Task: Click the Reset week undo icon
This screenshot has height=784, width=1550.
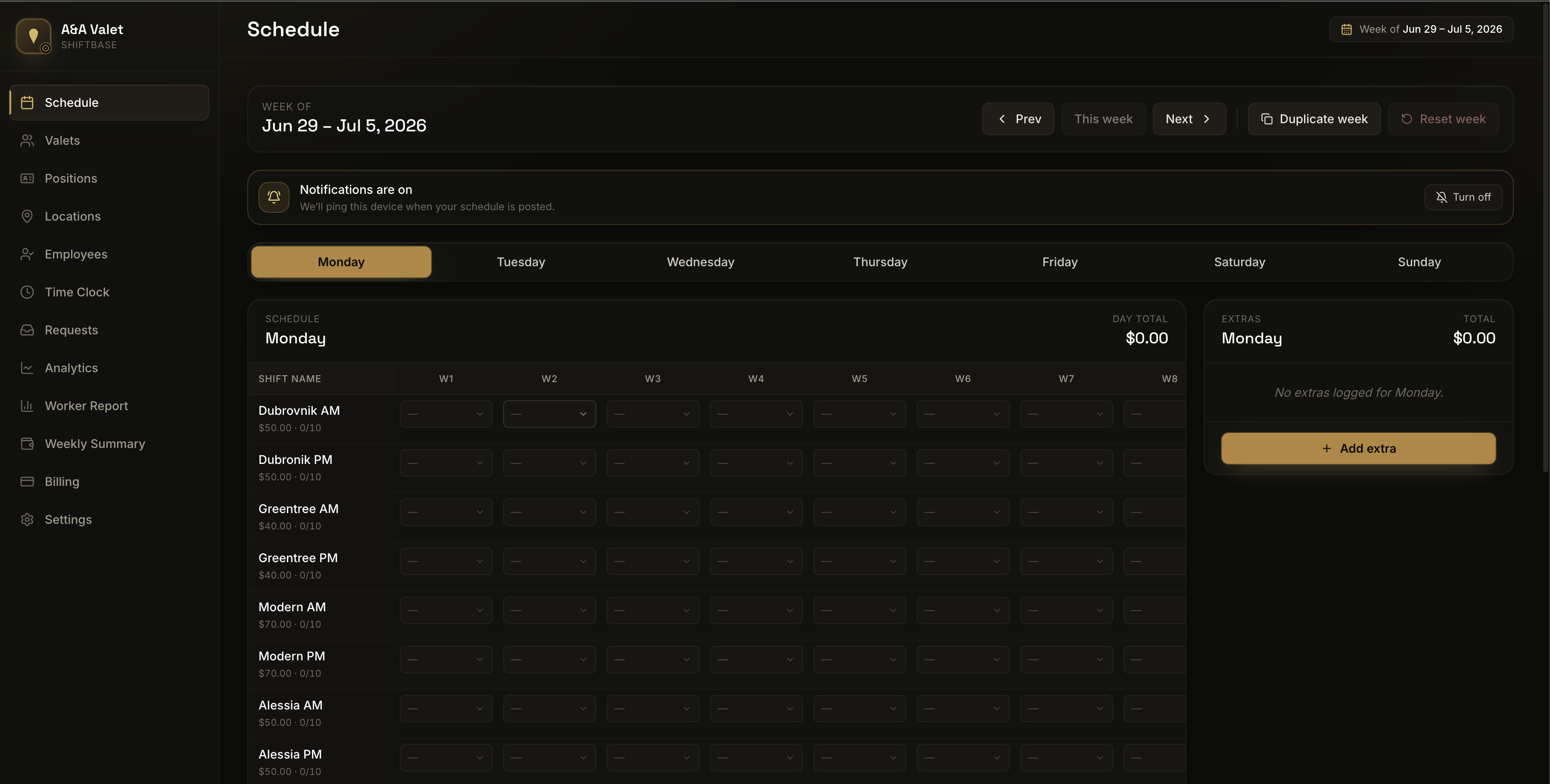Action: click(1407, 119)
